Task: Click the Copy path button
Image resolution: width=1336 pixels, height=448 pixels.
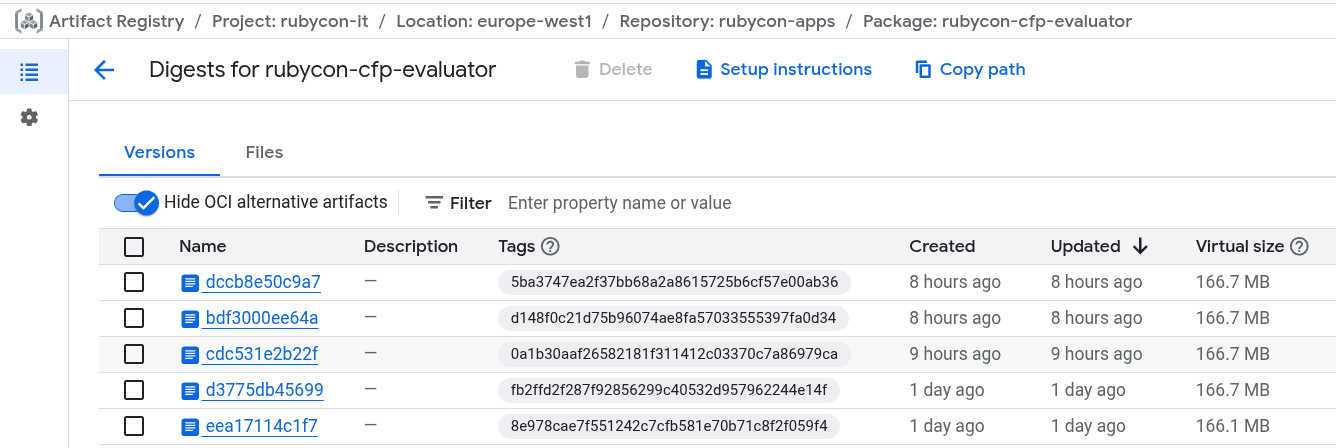Action: click(x=969, y=70)
